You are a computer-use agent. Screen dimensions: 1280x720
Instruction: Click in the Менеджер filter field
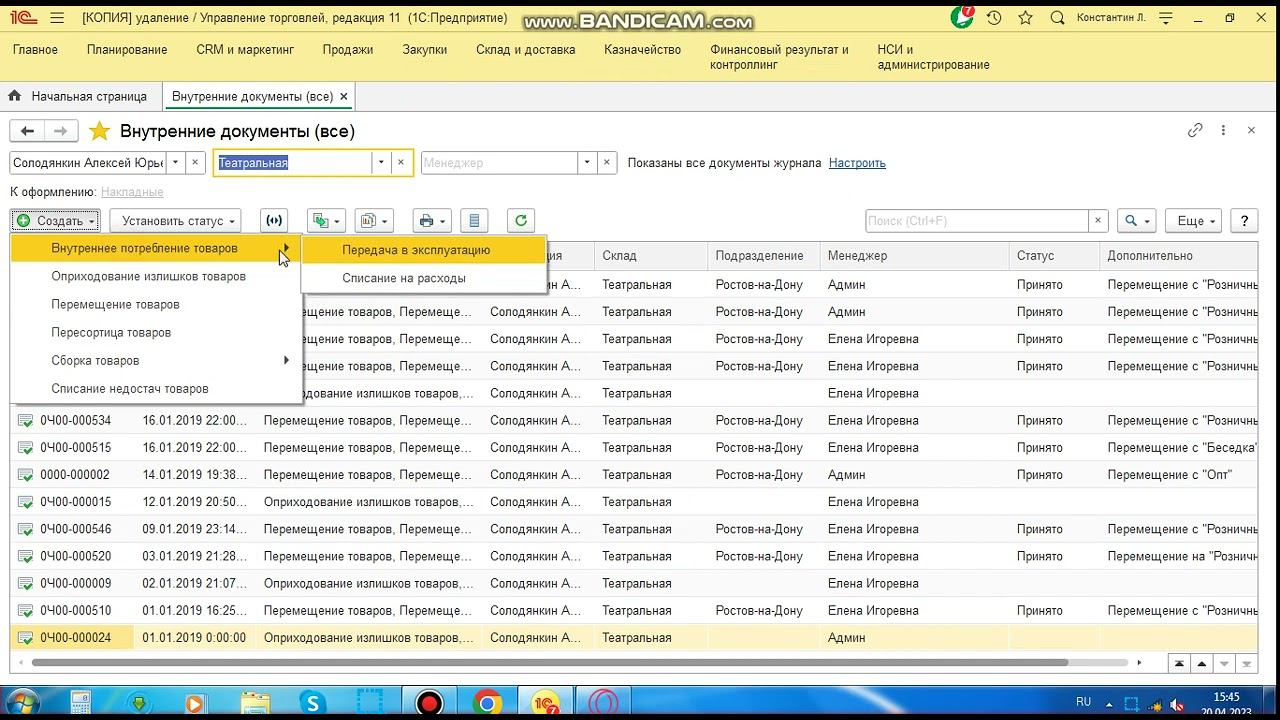(x=499, y=163)
